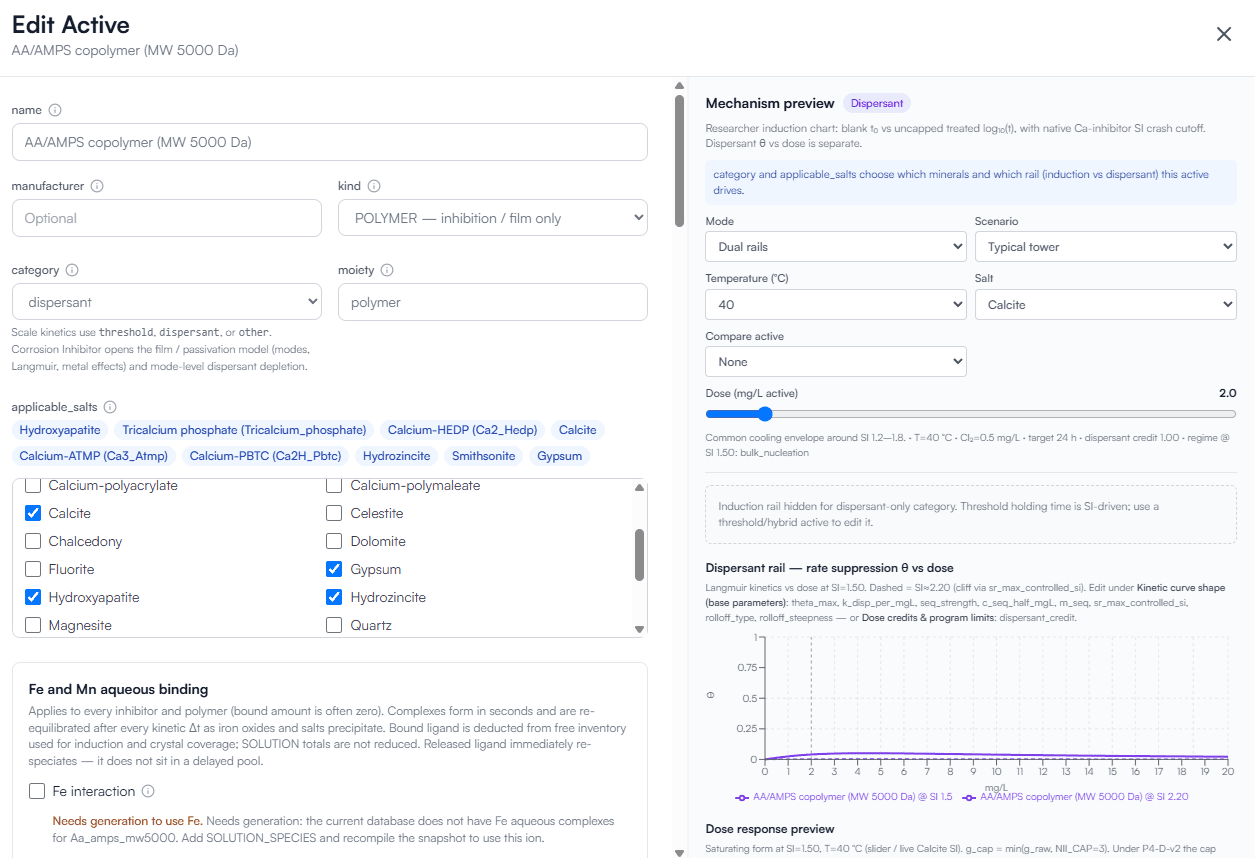Click the Dose value 2.0 readout

click(x=1228, y=393)
